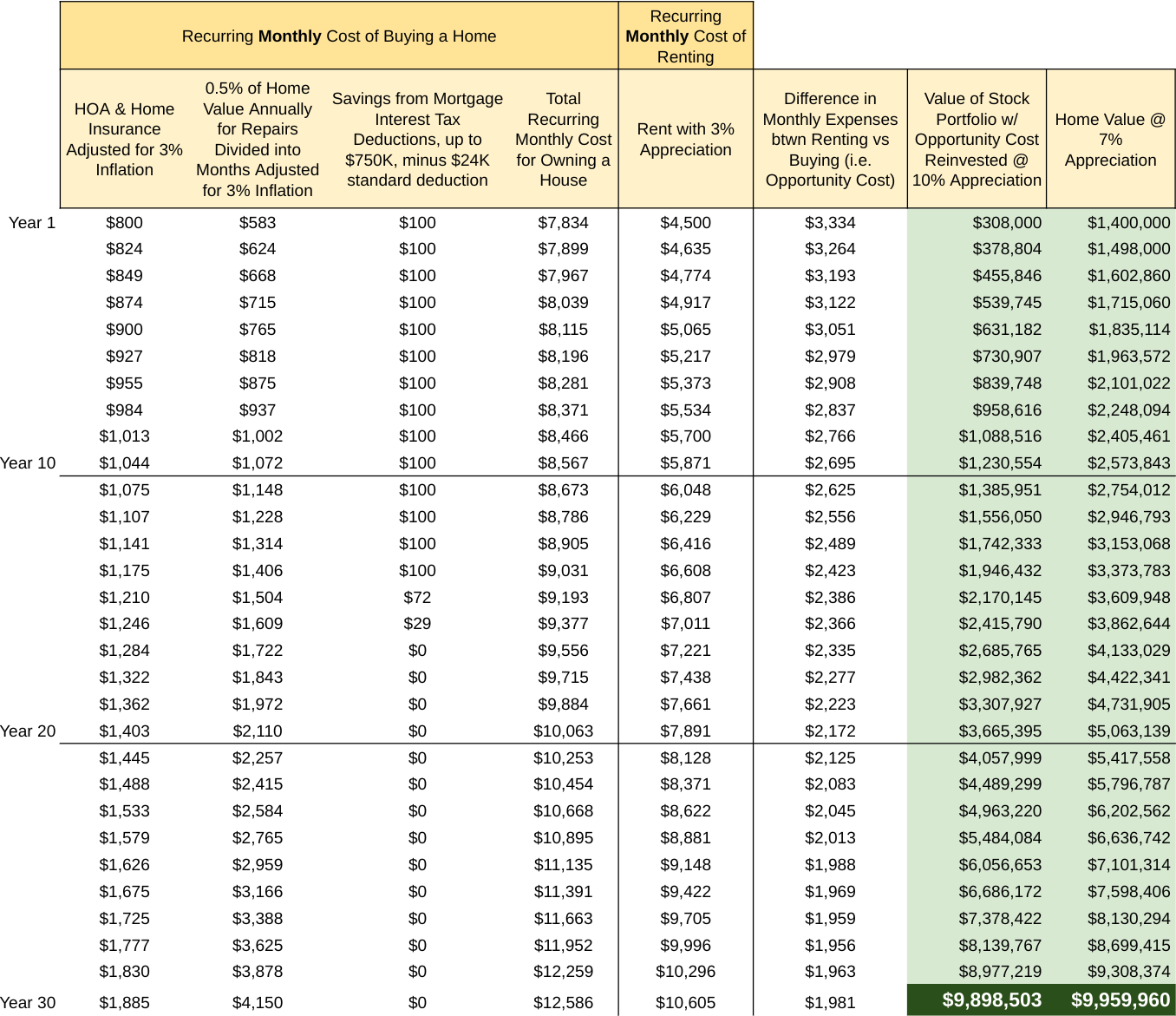Click the 'HOA & Home Insurance' column header
This screenshot has width=1176, height=1016.
124,139
